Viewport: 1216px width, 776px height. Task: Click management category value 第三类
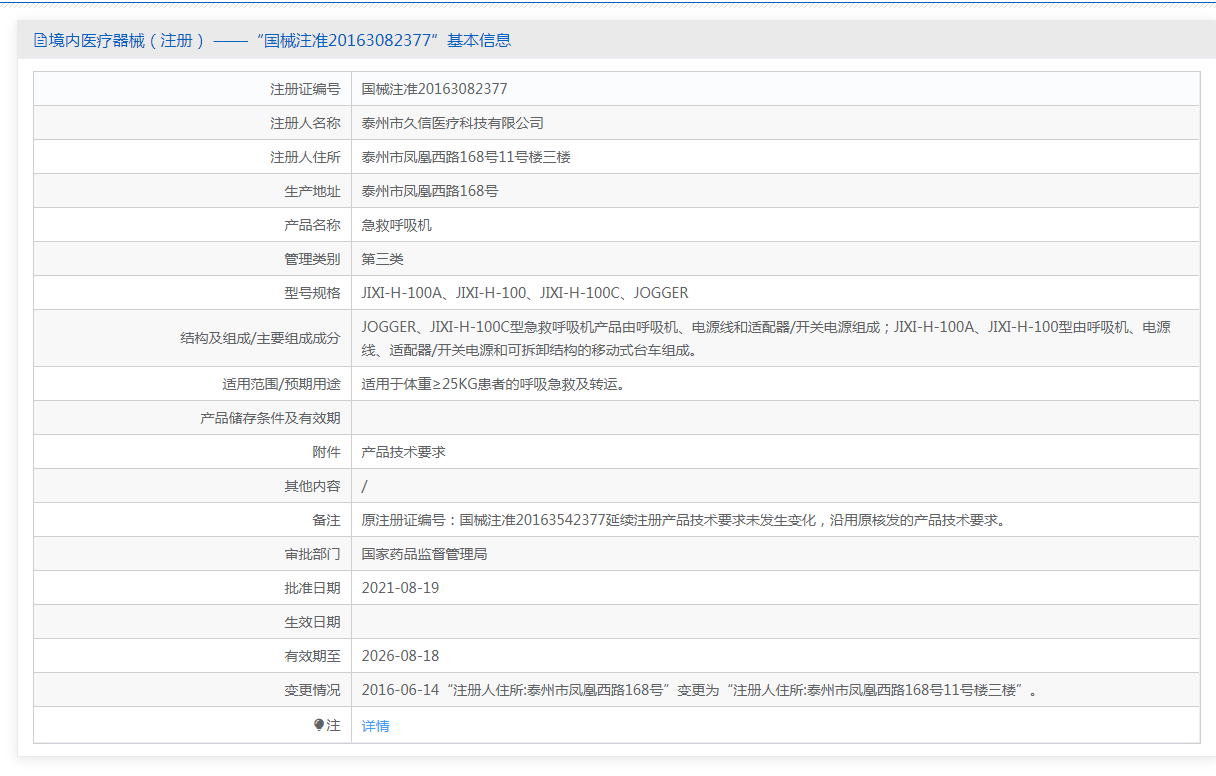tap(382, 259)
